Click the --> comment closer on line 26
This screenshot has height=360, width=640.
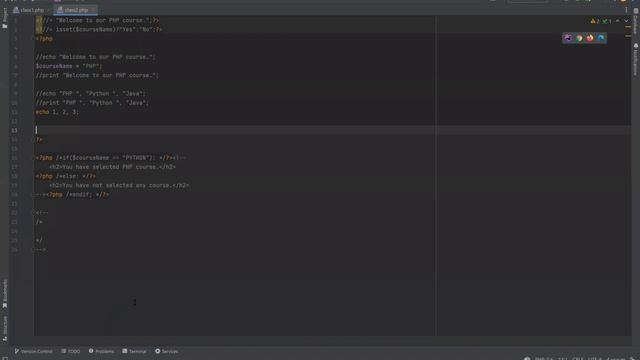tap(40, 249)
